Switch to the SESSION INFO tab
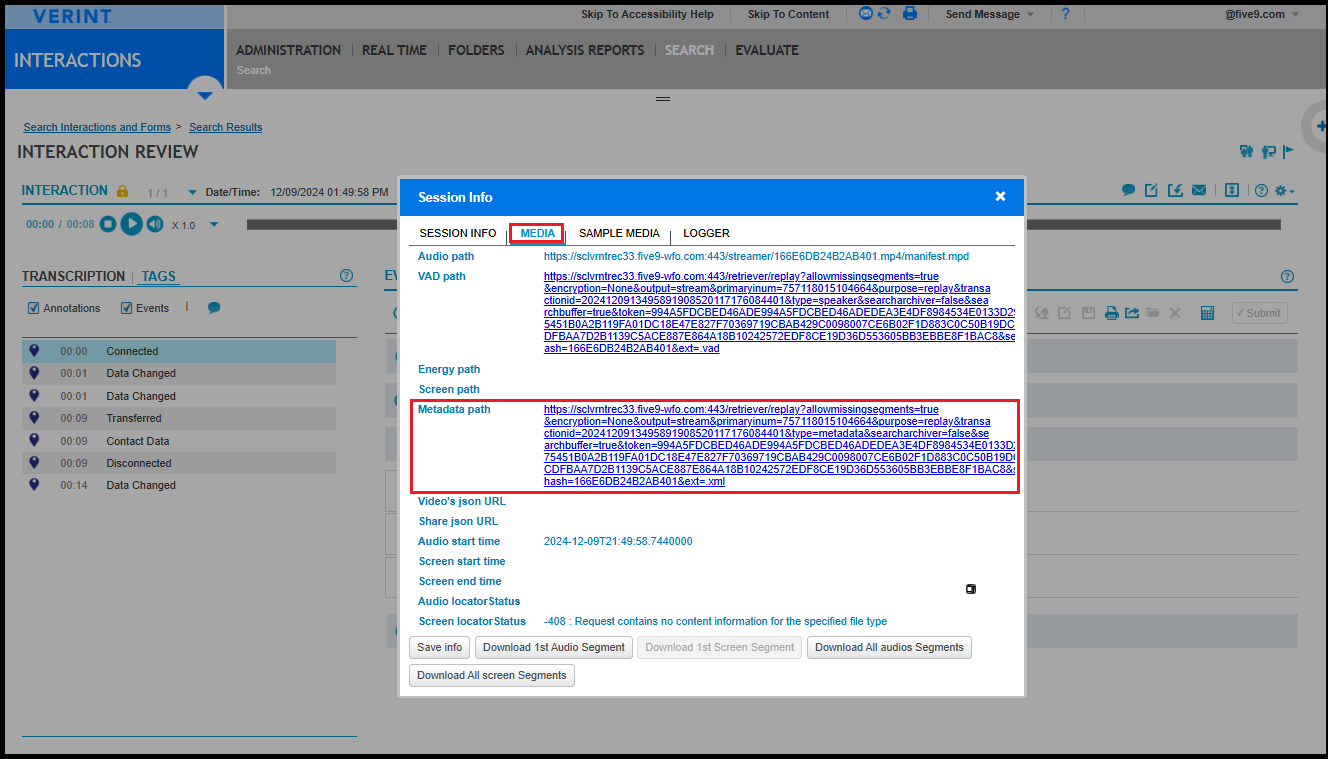The image size is (1328, 759). [458, 233]
